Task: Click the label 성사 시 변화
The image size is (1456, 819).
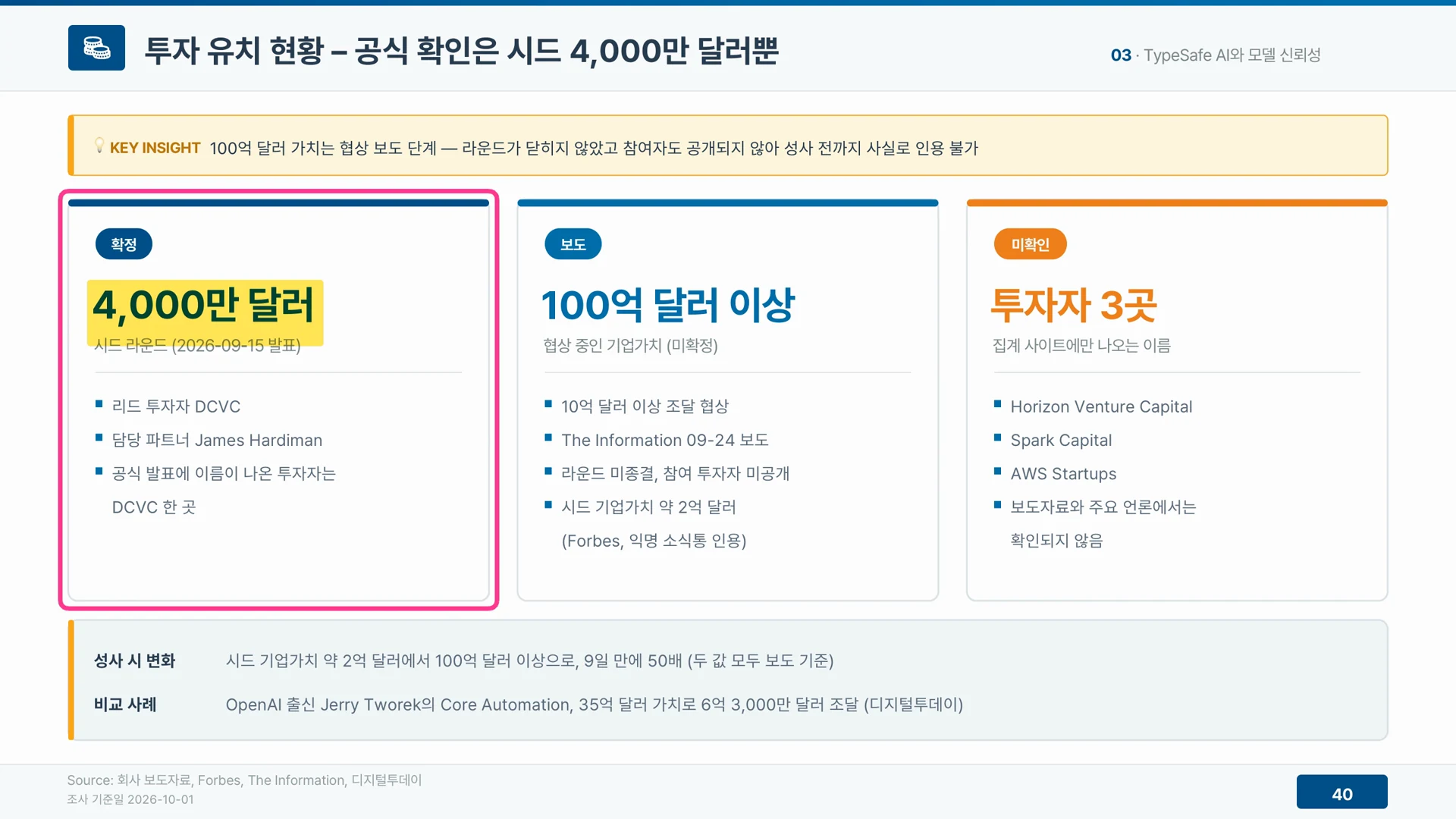Action: [x=134, y=661]
